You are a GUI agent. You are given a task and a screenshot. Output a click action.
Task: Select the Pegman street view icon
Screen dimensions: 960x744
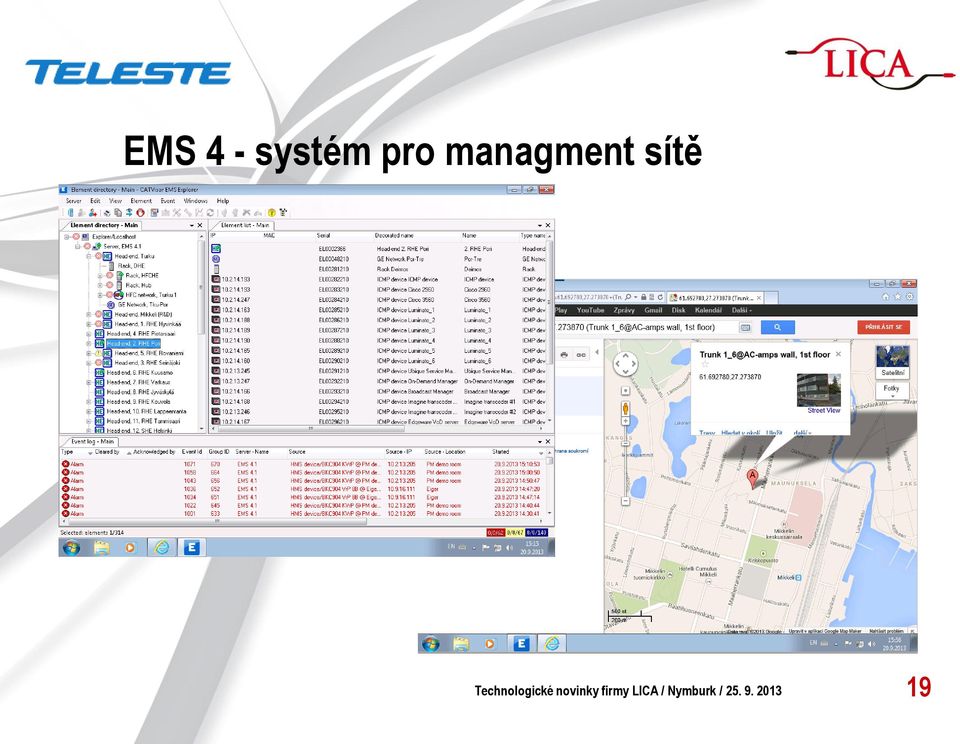click(x=625, y=408)
